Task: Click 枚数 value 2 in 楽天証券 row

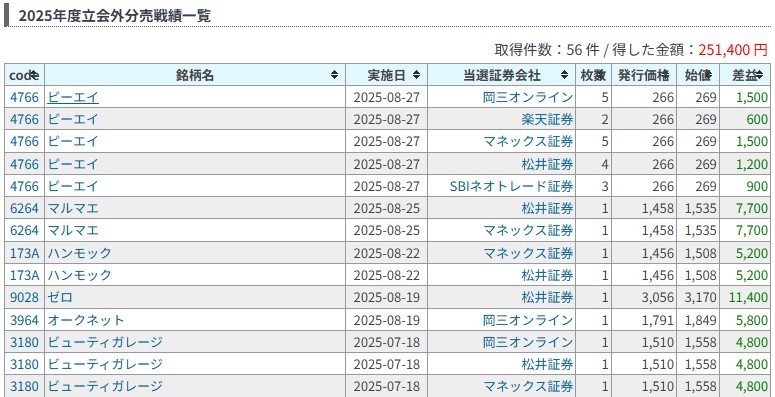Action: [x=605, y=120]
